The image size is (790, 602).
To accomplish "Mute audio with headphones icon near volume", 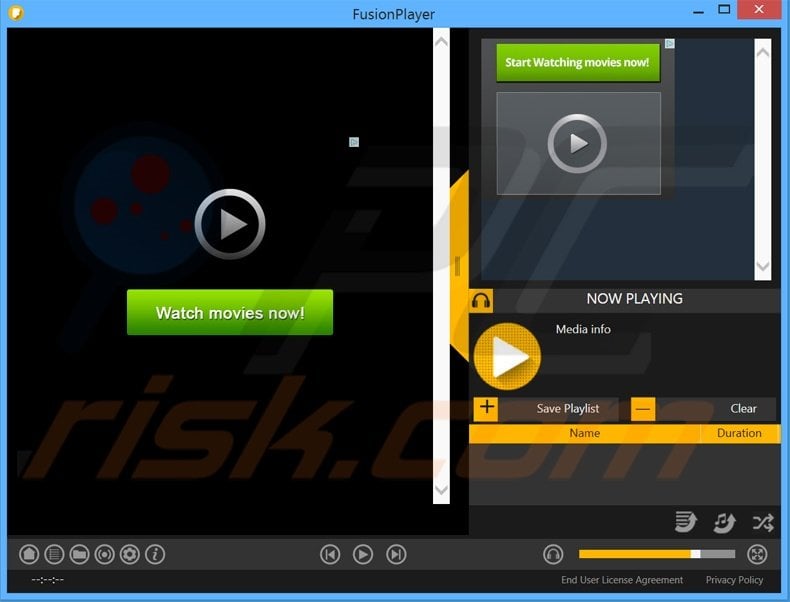I will pos(553,554).
